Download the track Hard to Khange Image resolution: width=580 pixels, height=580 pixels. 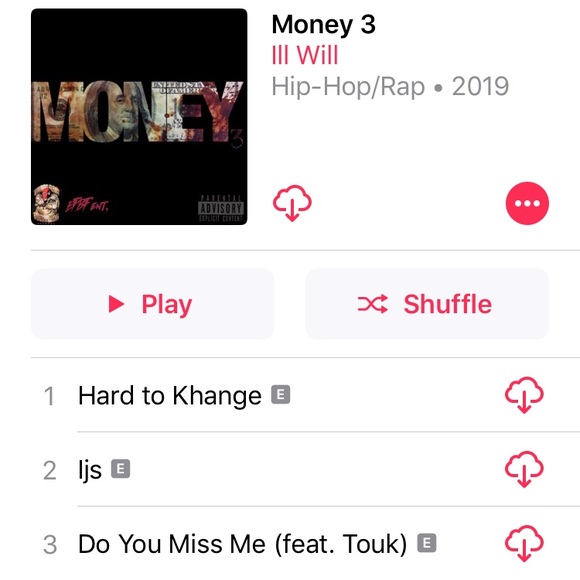pyautogui.click(x=524, y=395)
